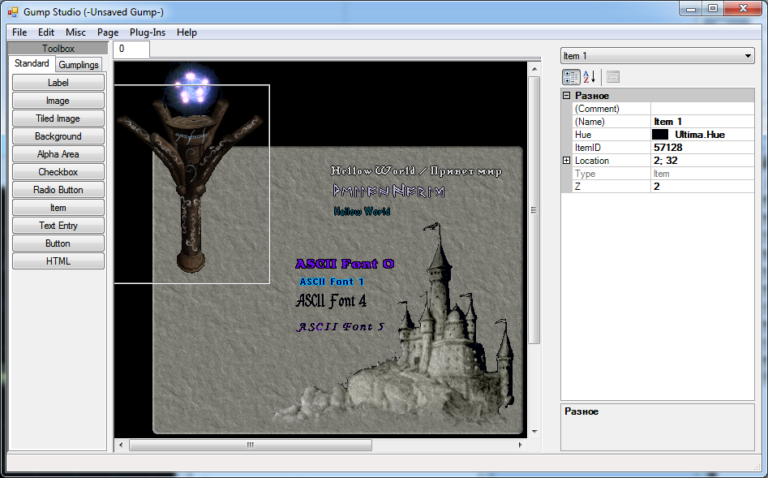Screen dimensions: 768x478
Task: Collapse the Разное property category
Action: [x=567, y=95]
